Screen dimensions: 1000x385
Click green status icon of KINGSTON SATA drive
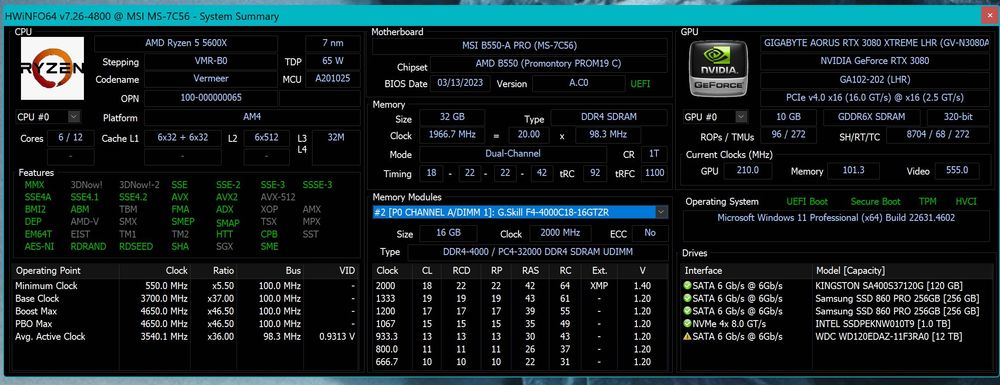[687, 286]
